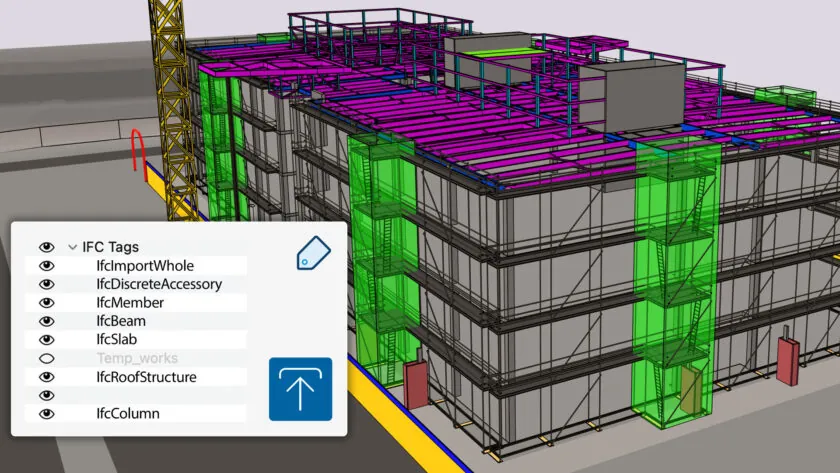Hide the IfcSlab tag
Screen dimensions: 840x473
pyautogui.click(x=45, y=340)
